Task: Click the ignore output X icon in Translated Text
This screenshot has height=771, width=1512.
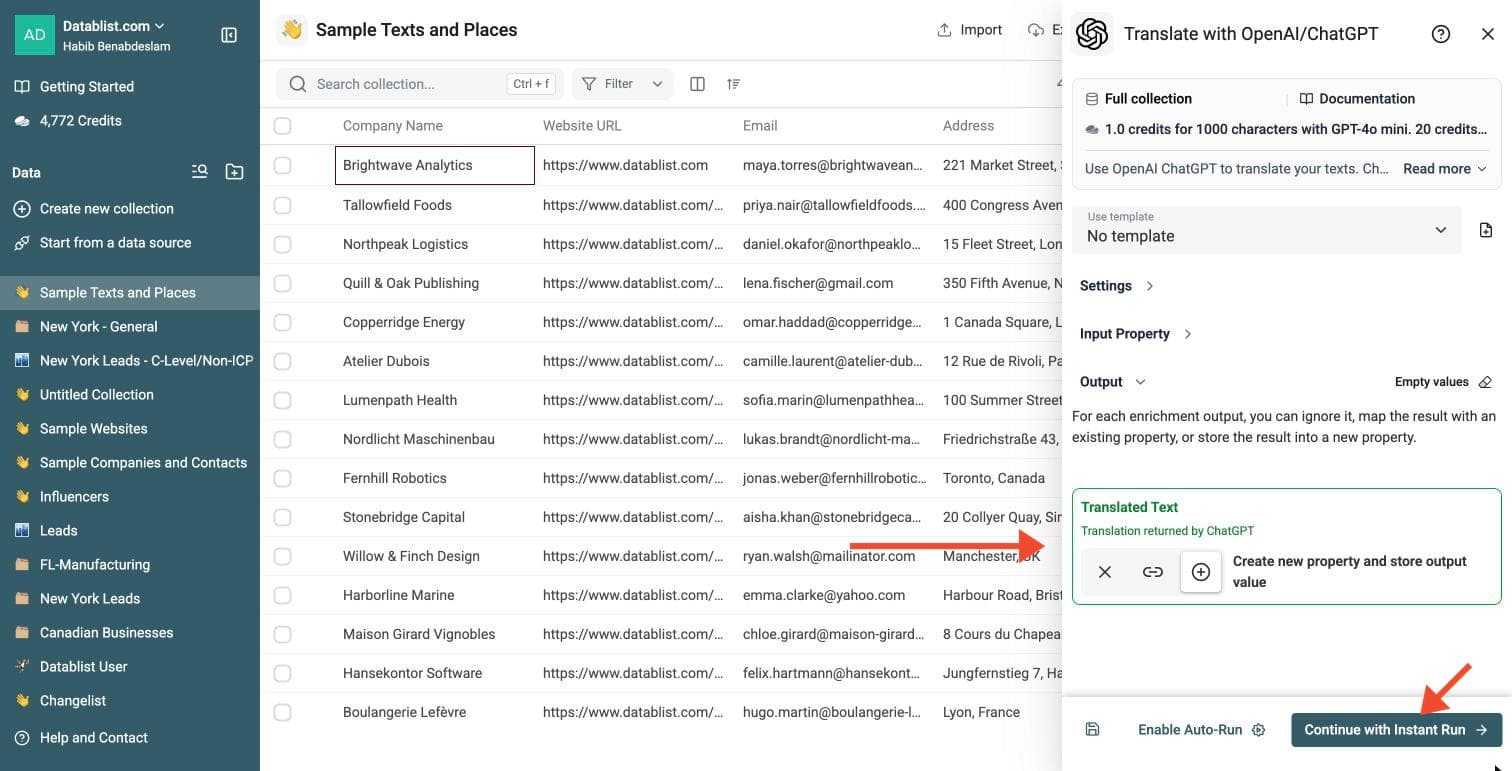Action: click(1105, 572)
